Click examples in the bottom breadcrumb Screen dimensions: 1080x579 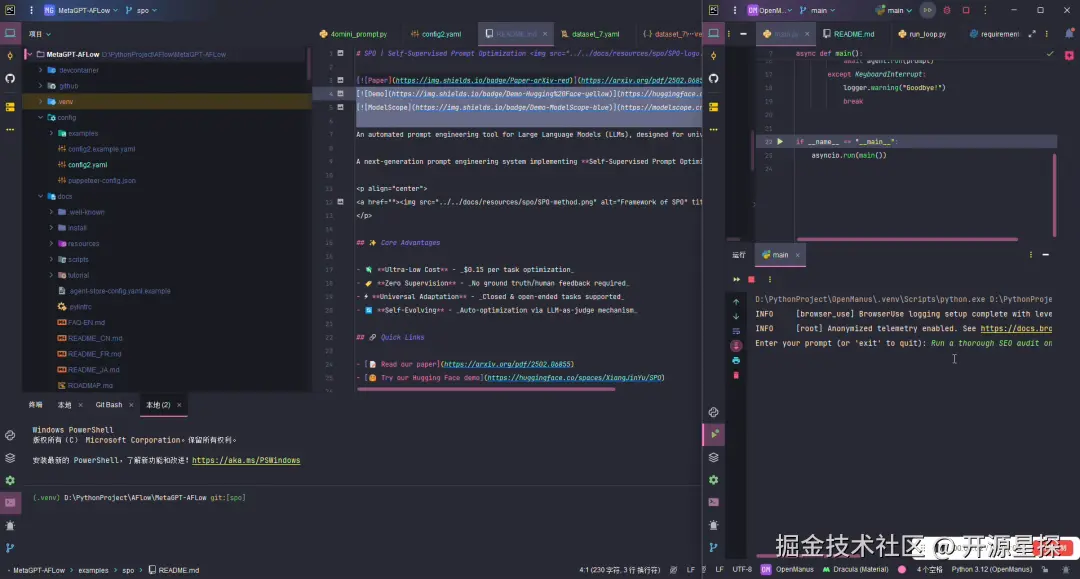(x=93, y=570)
